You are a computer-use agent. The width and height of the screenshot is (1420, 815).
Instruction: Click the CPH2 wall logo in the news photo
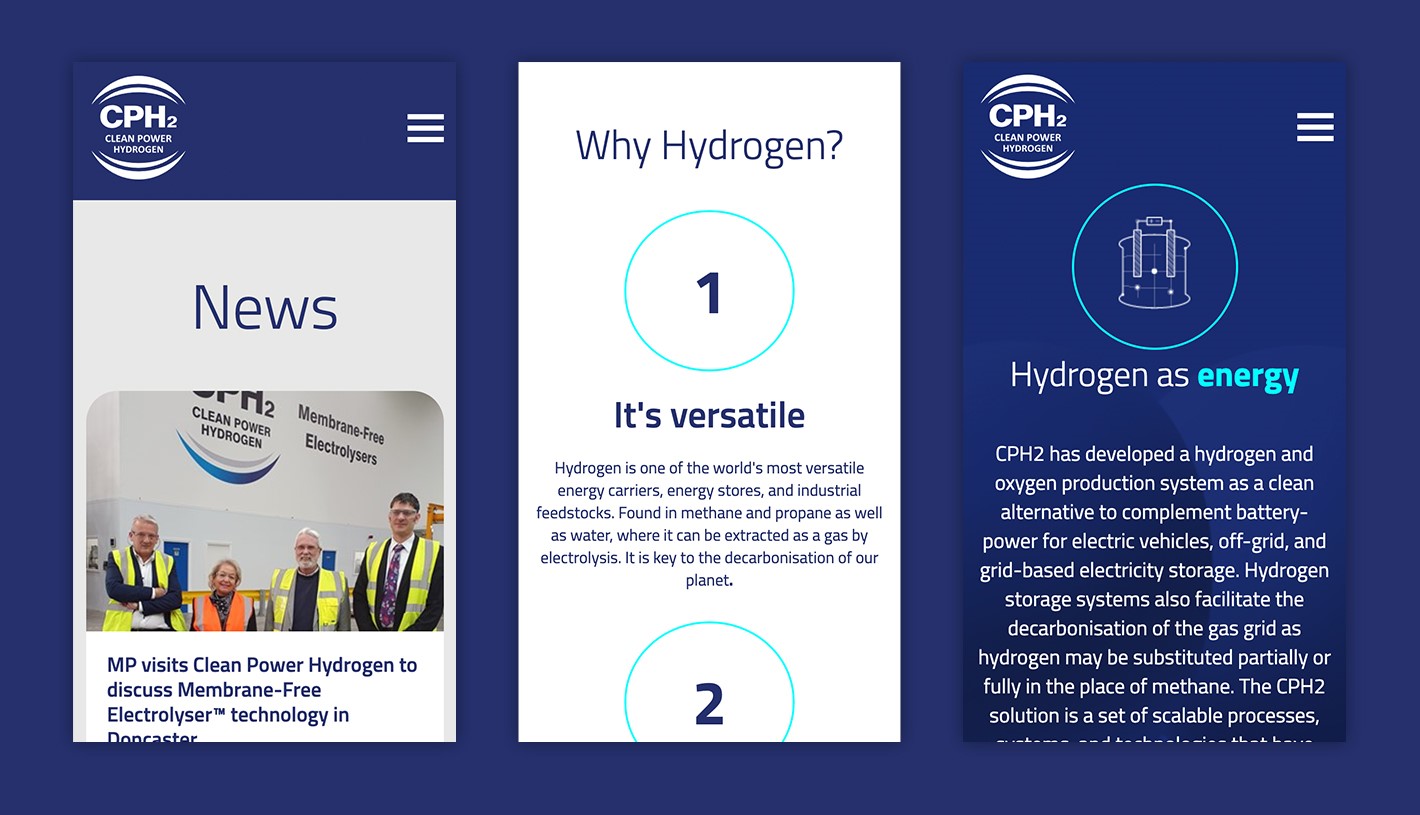click(230, 430)
